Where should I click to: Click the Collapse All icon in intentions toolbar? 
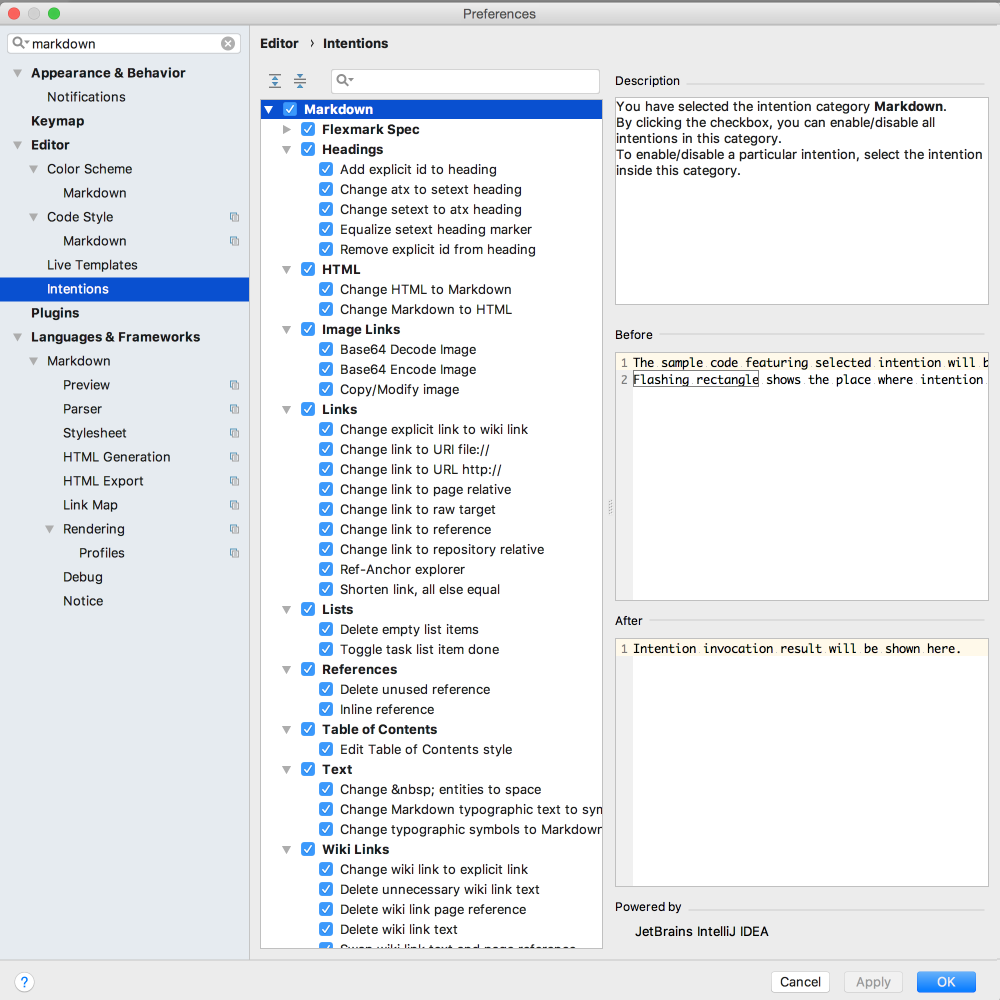point(300,81)
